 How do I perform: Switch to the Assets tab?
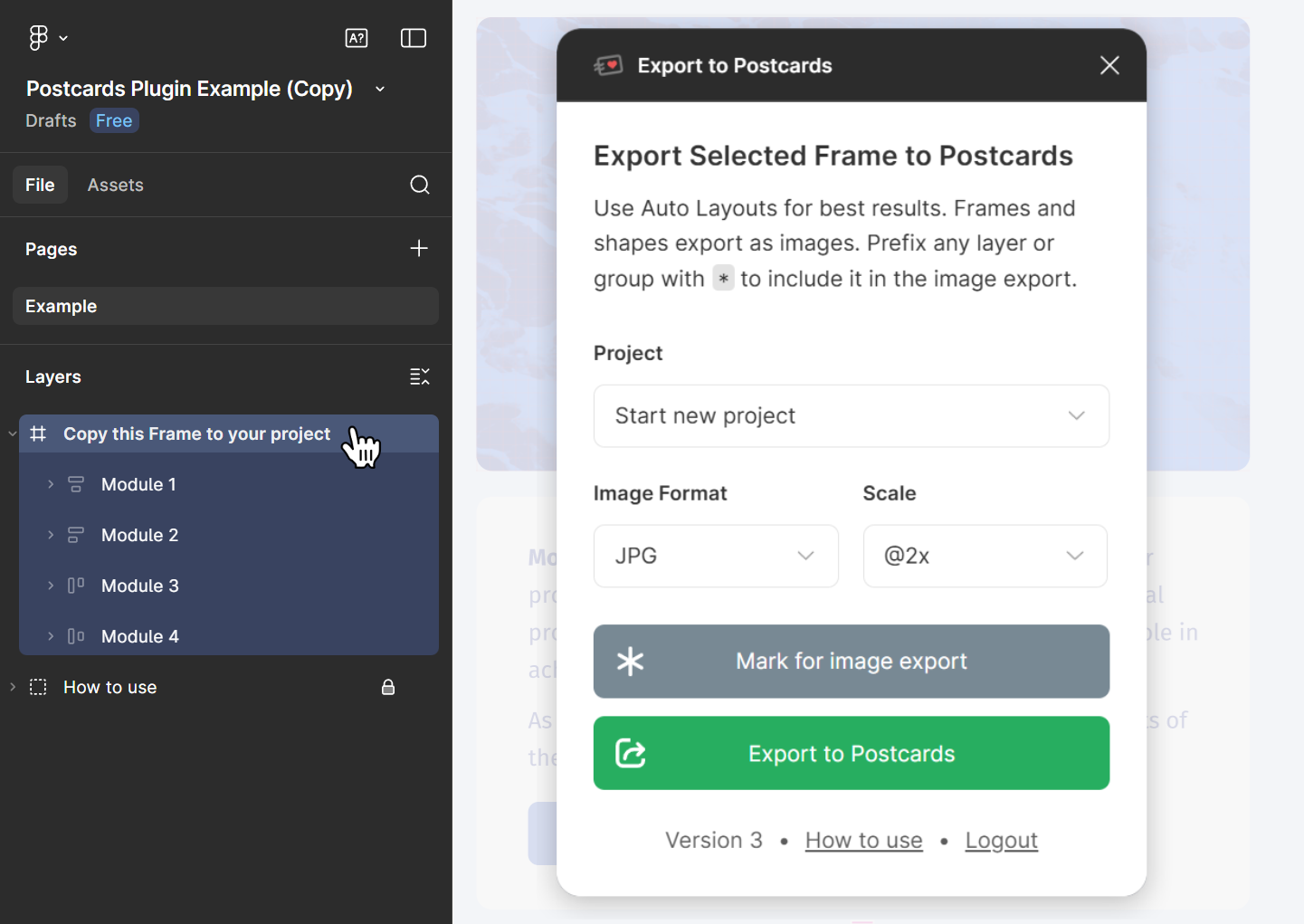[116, 185]
